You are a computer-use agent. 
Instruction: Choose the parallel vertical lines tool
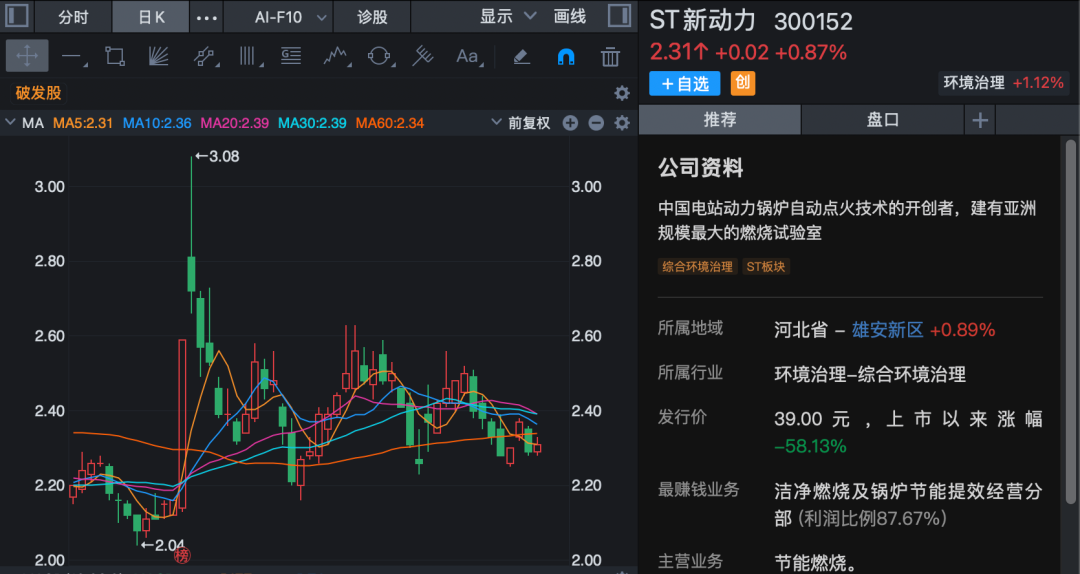(x=247, y=56)
